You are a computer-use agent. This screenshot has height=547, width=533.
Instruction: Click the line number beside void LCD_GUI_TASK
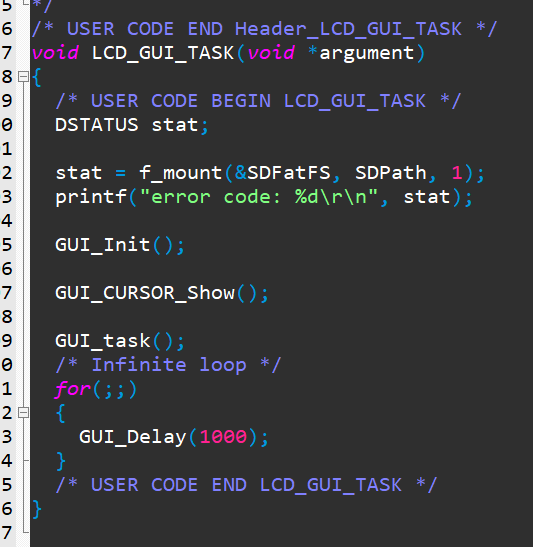[7, 53]
